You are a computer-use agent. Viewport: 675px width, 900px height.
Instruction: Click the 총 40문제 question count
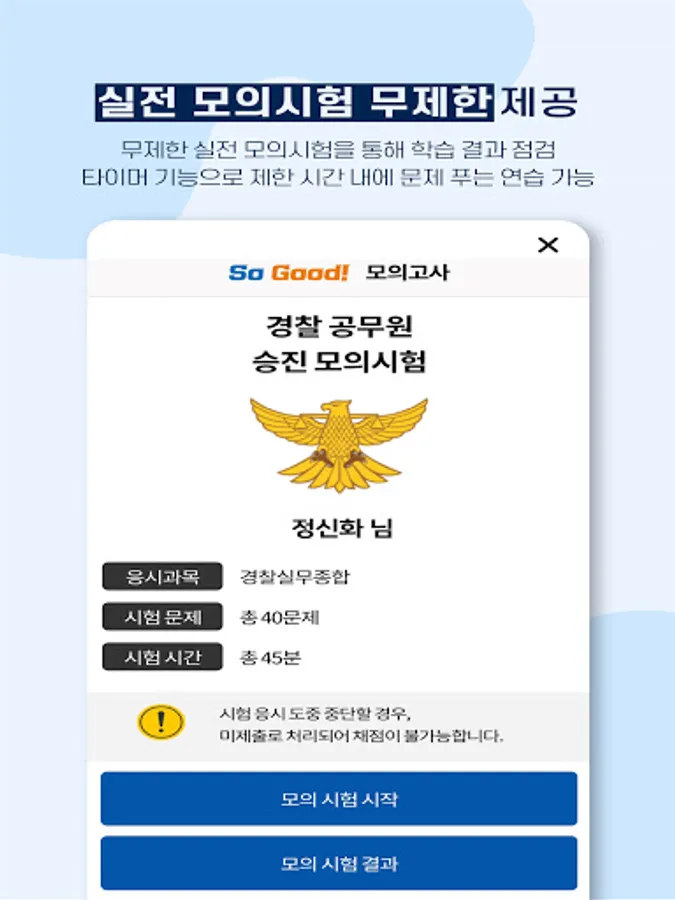pyautogui.click(x=279, y=618)
